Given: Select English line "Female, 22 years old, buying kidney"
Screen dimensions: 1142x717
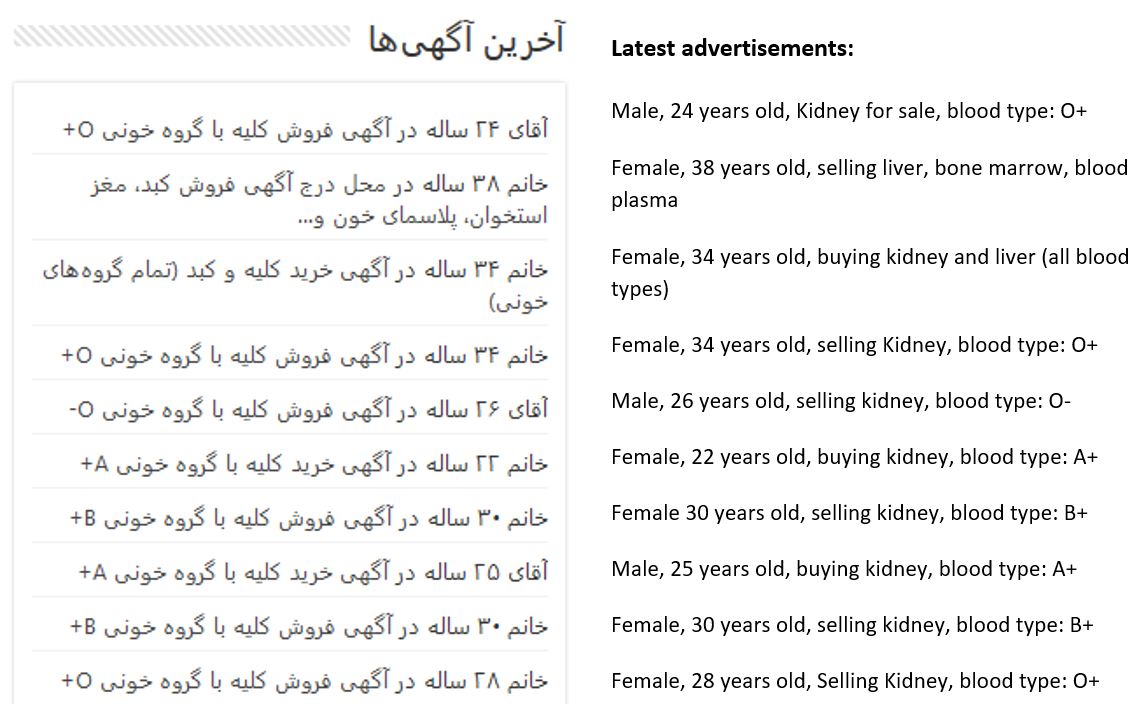Looking at the screenshot, I should click(x=854, y=457).
